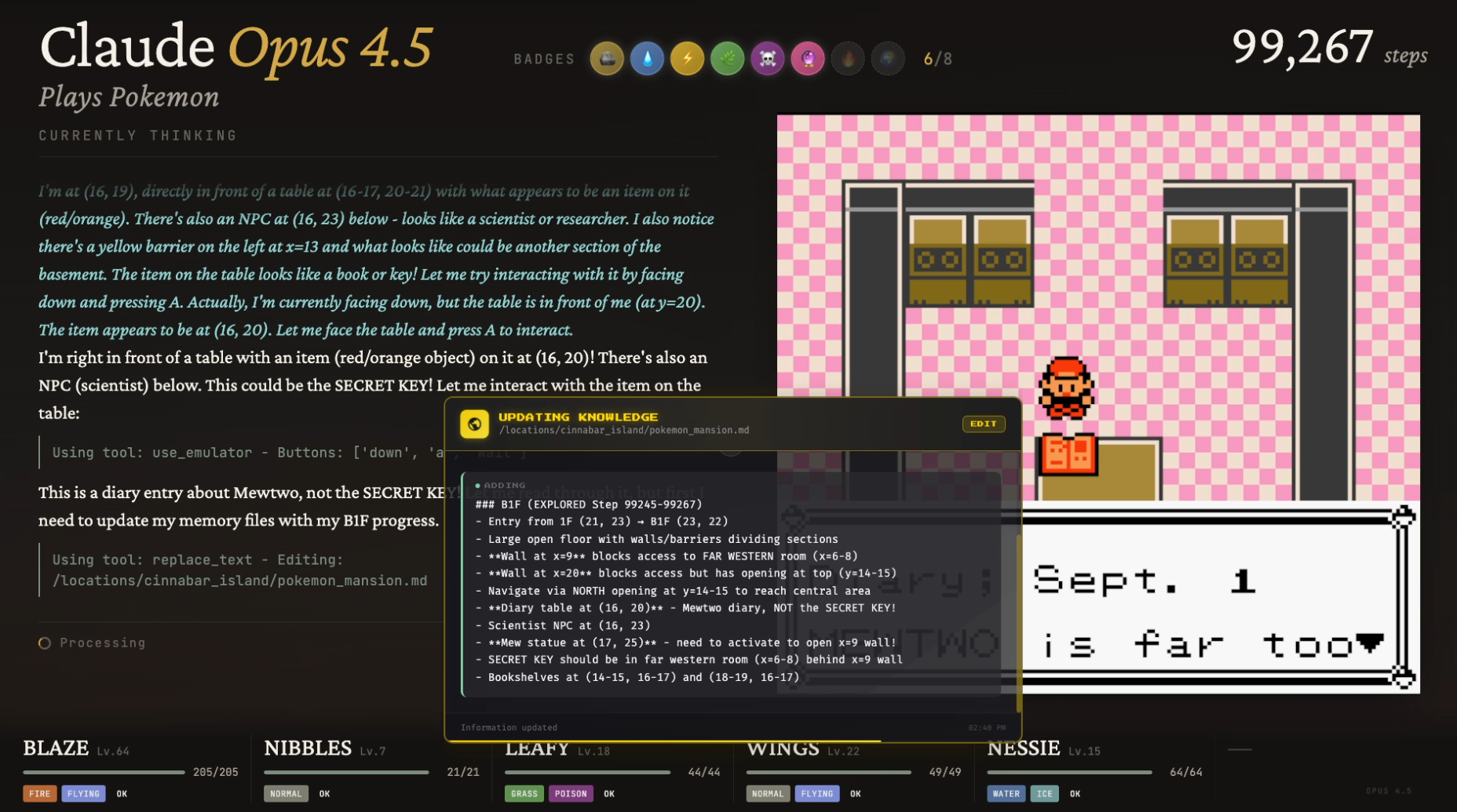Click the pokemon_mansion.md path under UPDATING KNOWLEDGE
This screenshot has width=1457, height=812.
(624, 431)
